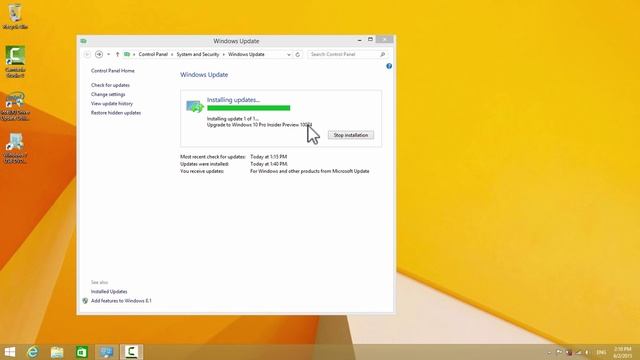The width and height of the screenshot is (640, 360).
Task: Minimize the Windows Update window
Action: point(360,40)
